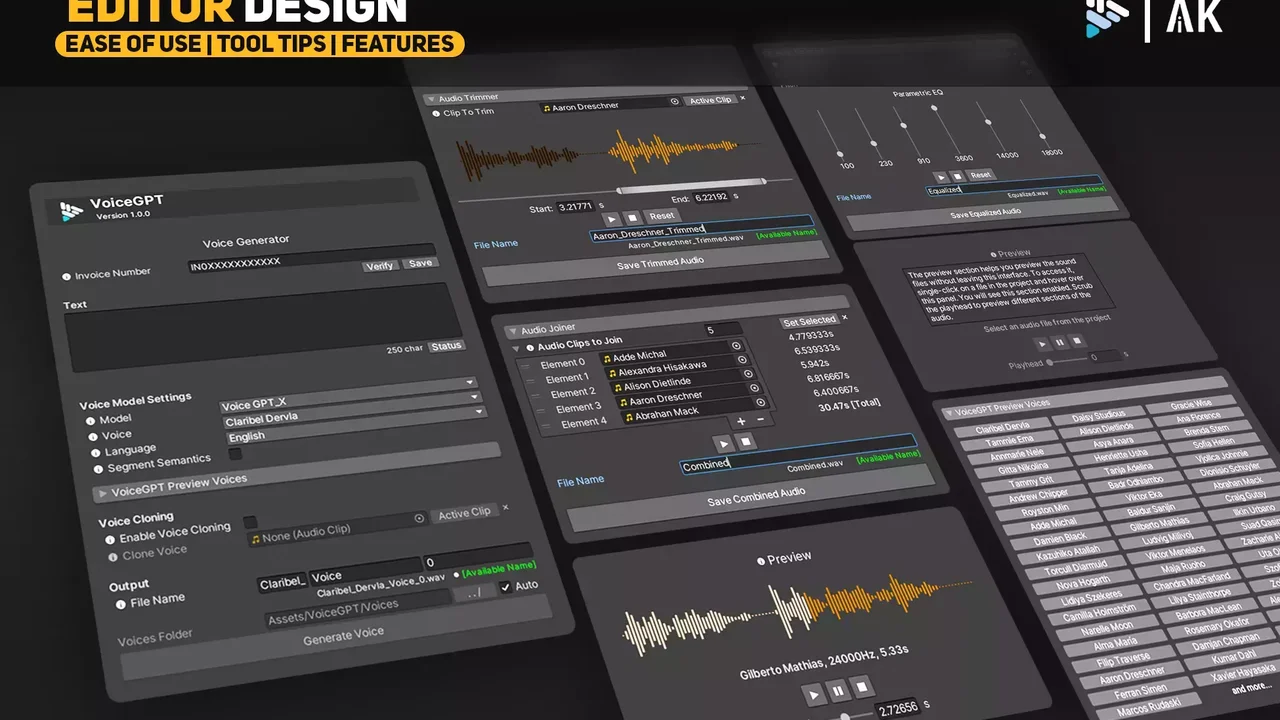Click the info icon next to Model

89,422
